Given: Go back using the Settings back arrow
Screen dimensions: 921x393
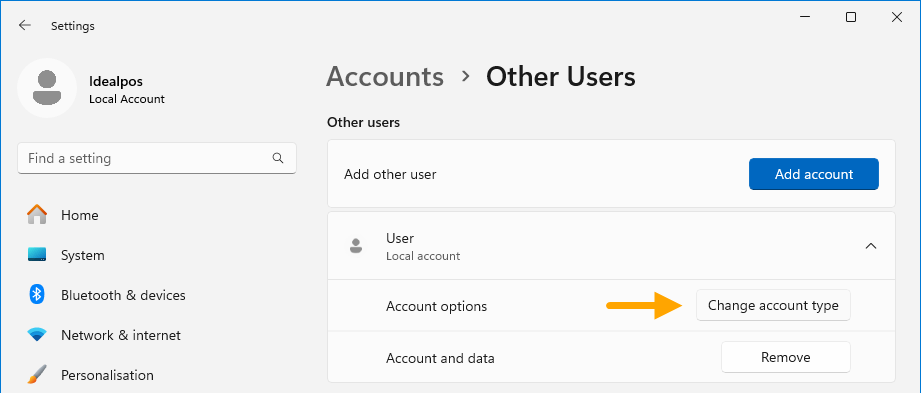Looking at the screenshot, I should pyautogui.click(x=24, y=25).
